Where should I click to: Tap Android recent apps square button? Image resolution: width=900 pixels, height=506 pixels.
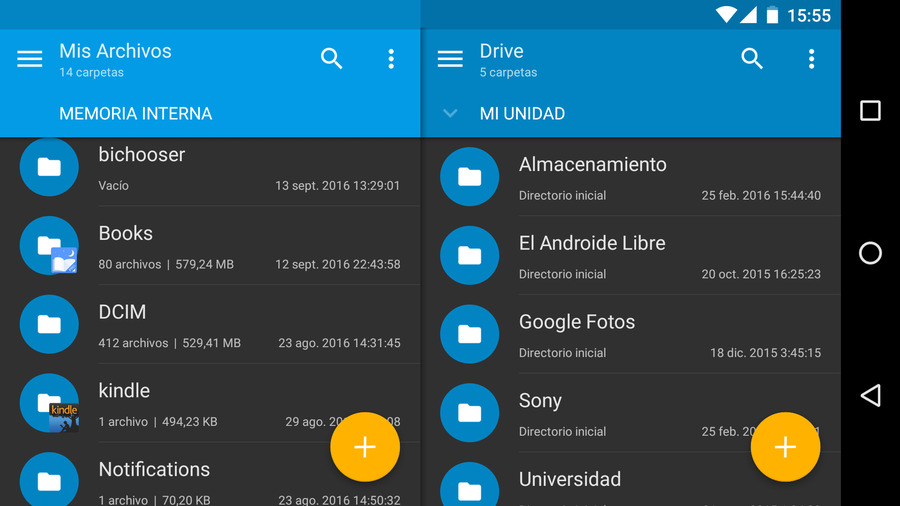tap(870, 111)
